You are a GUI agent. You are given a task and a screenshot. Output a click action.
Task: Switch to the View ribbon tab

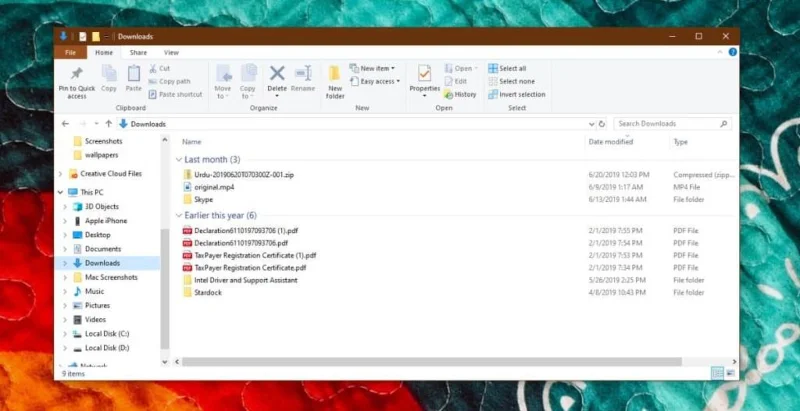(x=171, y=53)
